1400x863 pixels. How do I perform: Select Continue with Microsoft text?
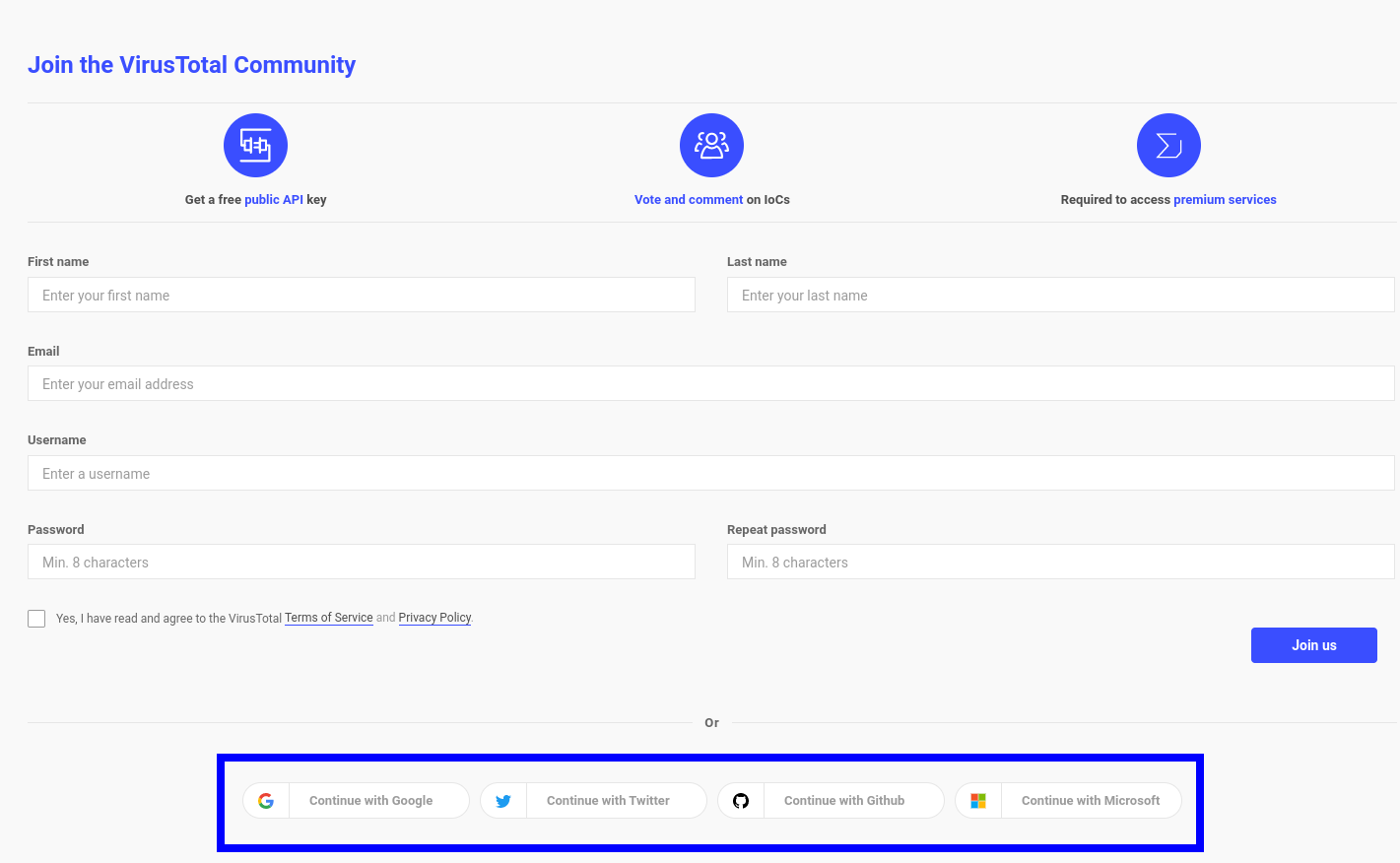tap(1091, 801)
